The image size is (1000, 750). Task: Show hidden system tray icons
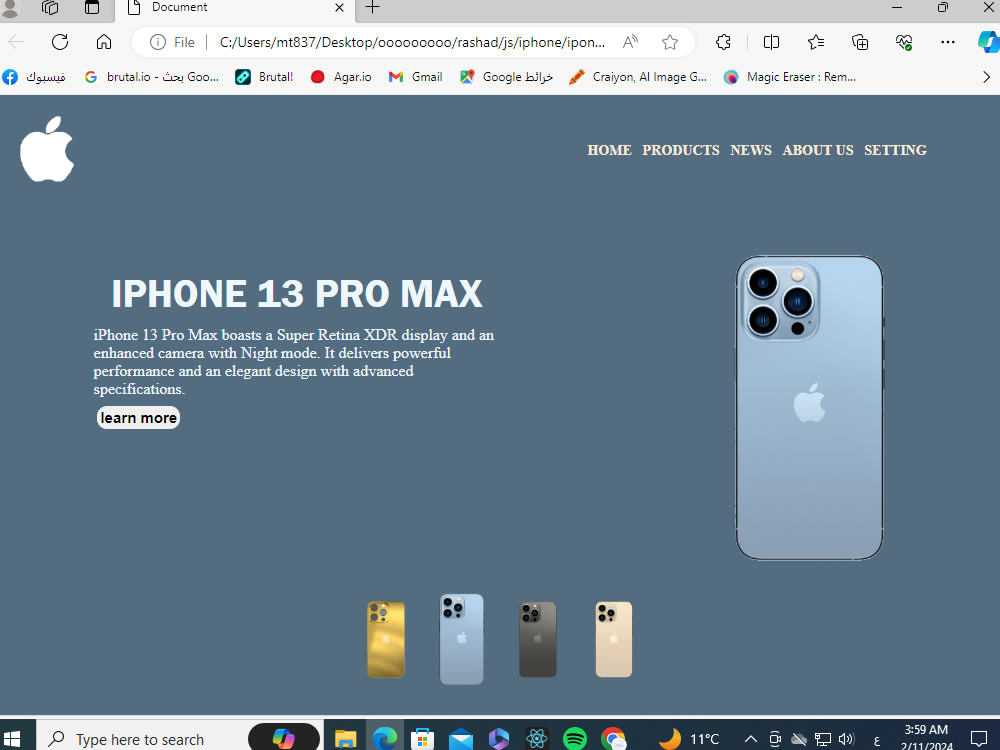tap(751, 739)
